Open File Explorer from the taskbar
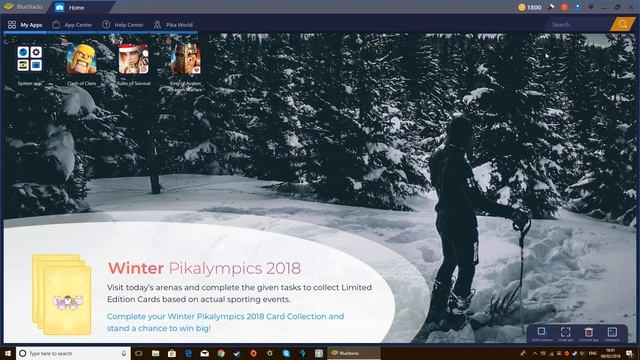The width and height of the screenshot is (640, 360). pyautogui.click(x=156, y=353)
